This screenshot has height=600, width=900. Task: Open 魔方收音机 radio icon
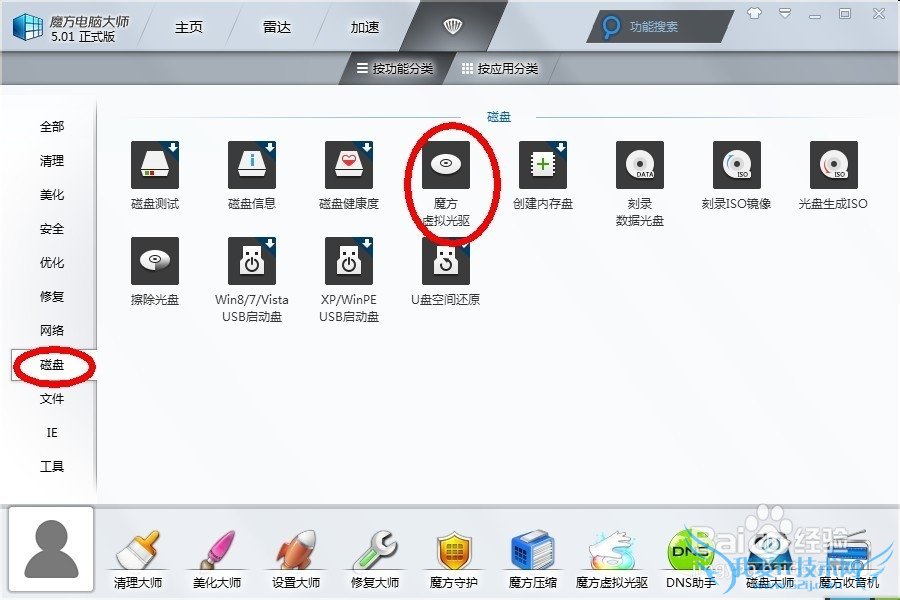pos(848,551)
